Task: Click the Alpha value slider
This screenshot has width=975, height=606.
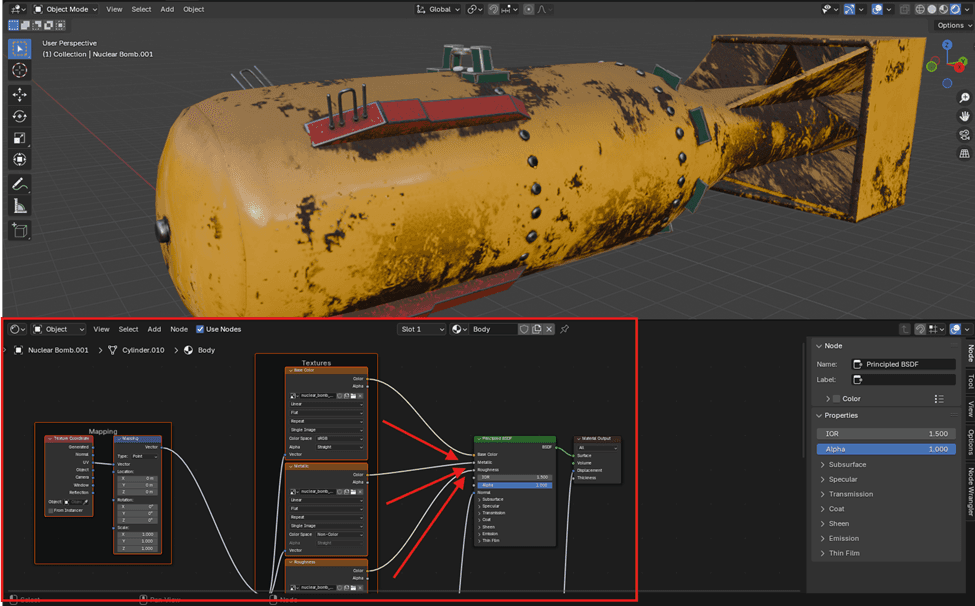Action: 886,449
